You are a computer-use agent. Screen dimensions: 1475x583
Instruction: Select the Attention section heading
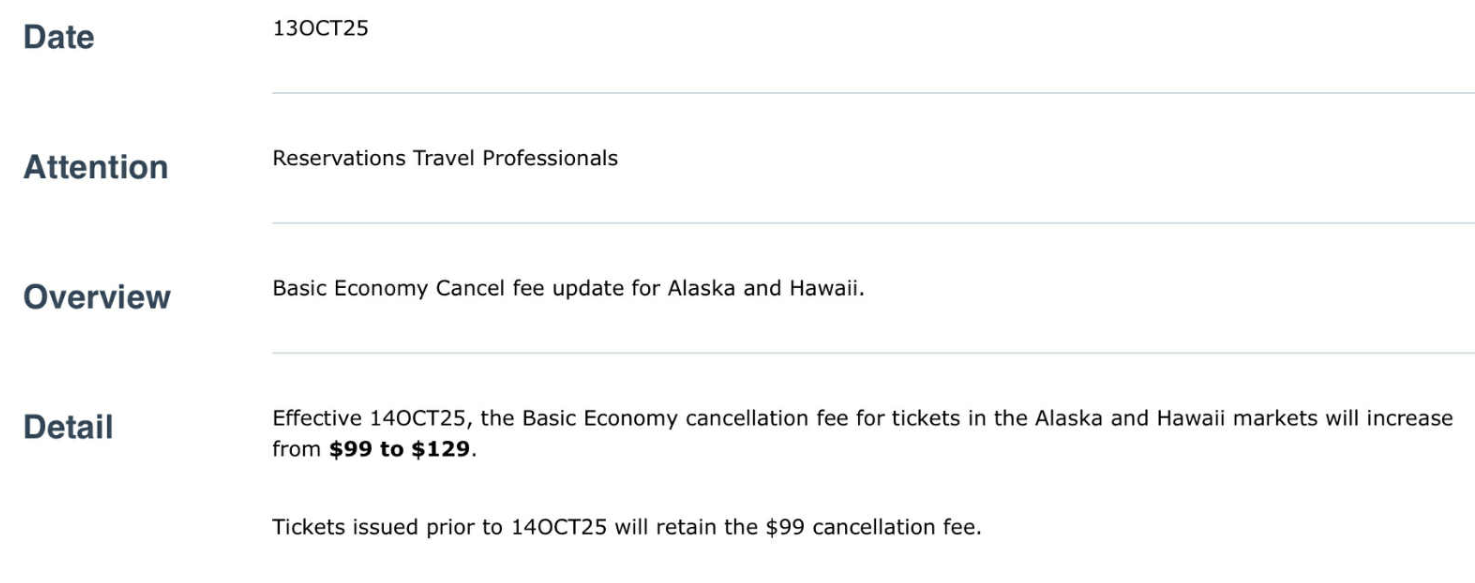(x=96, y=167)
